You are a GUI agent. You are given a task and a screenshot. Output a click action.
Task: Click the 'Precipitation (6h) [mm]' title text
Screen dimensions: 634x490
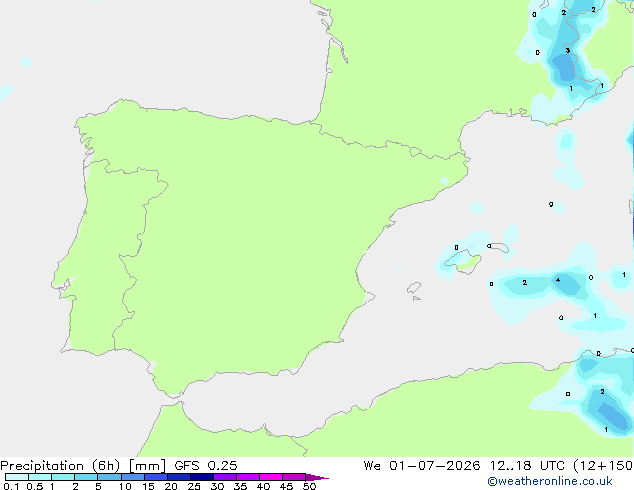tap(83, 466)
